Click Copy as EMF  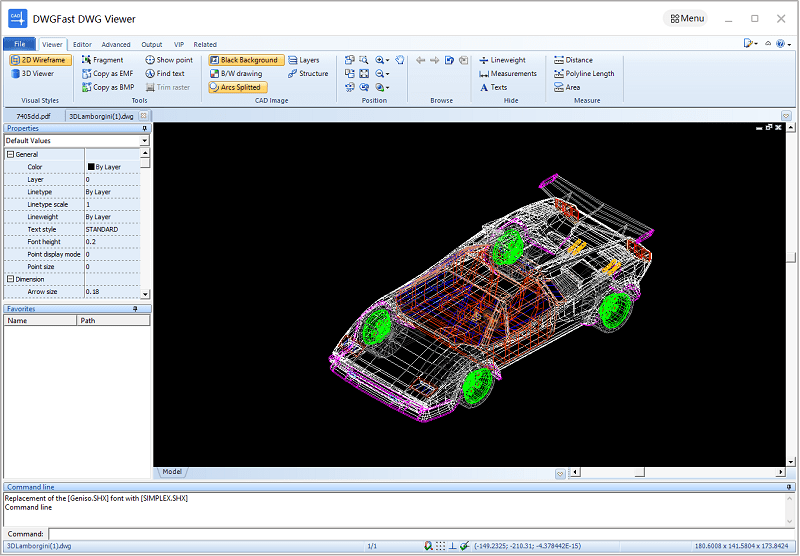tap(108, 73)
